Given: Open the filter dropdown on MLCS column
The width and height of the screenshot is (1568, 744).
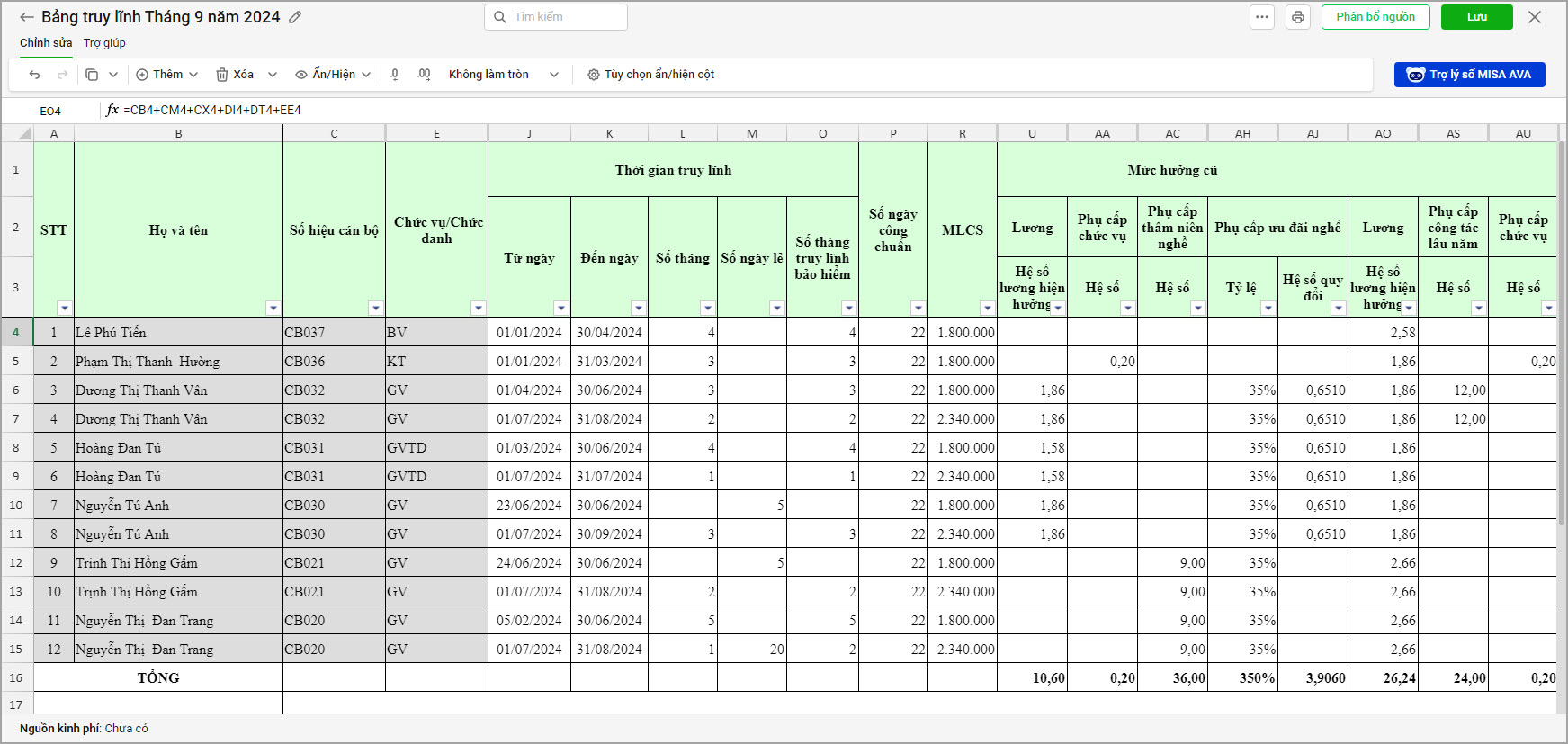Looking at the screenshot, I should tap(987, 308).
